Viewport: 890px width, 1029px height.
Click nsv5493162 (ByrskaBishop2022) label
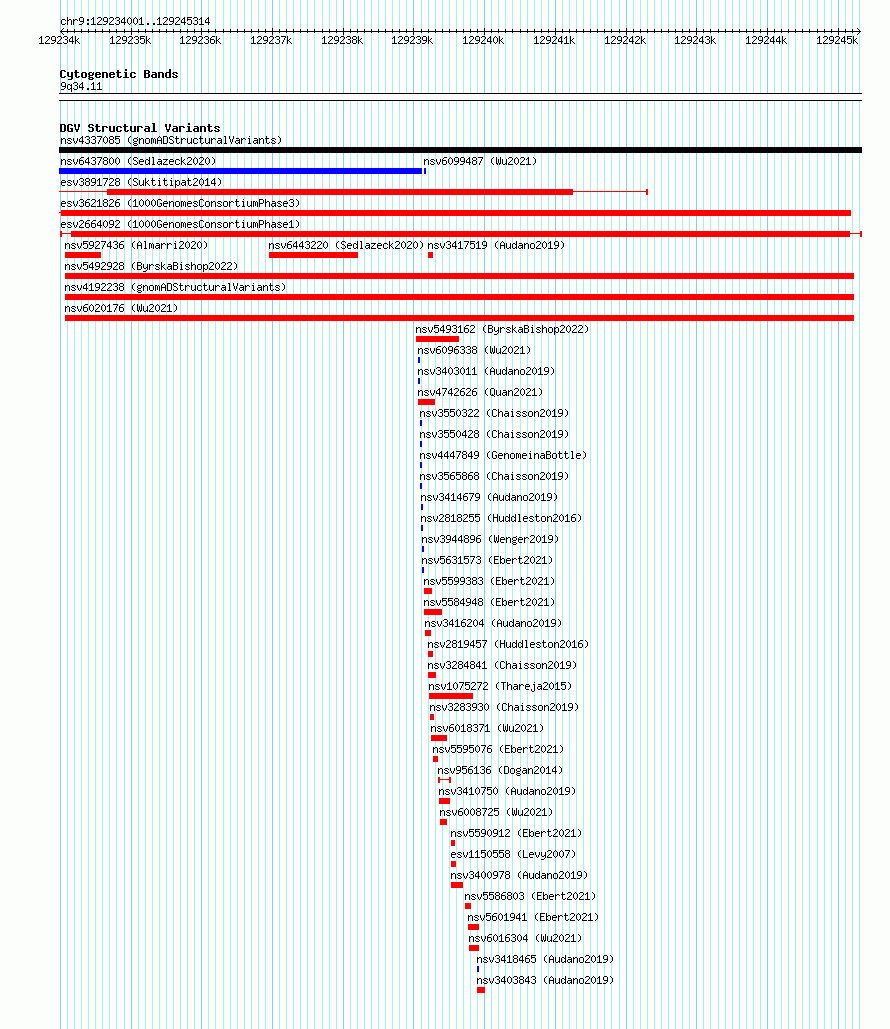pyautogui.click(x=502, y=329)
